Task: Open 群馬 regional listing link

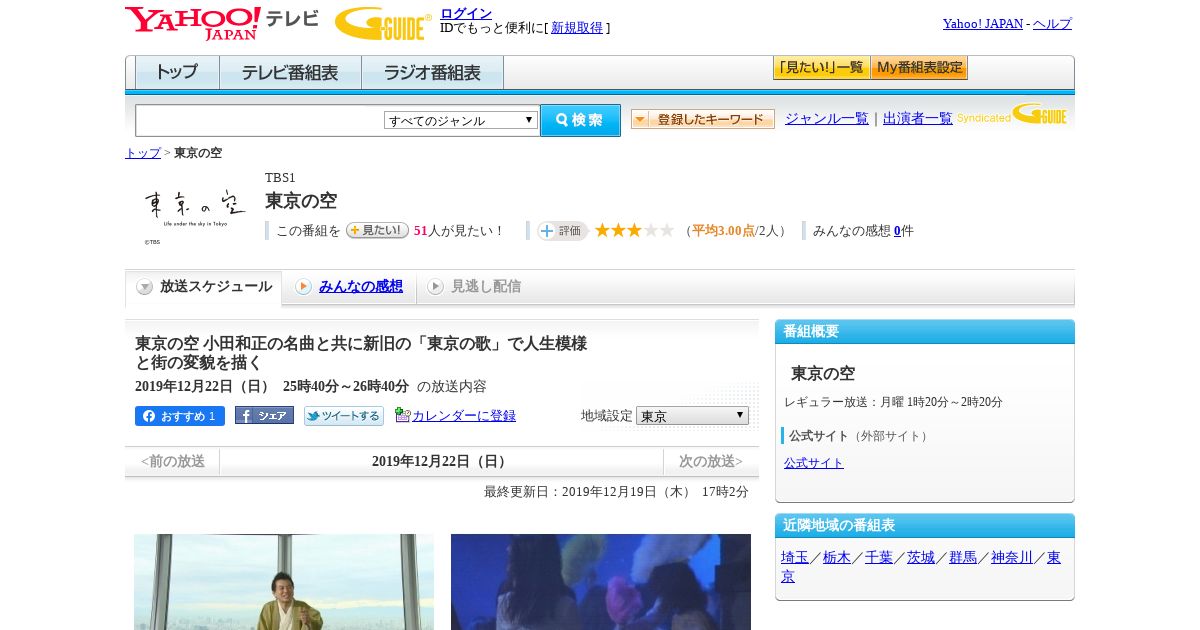Action: (963, 558)
